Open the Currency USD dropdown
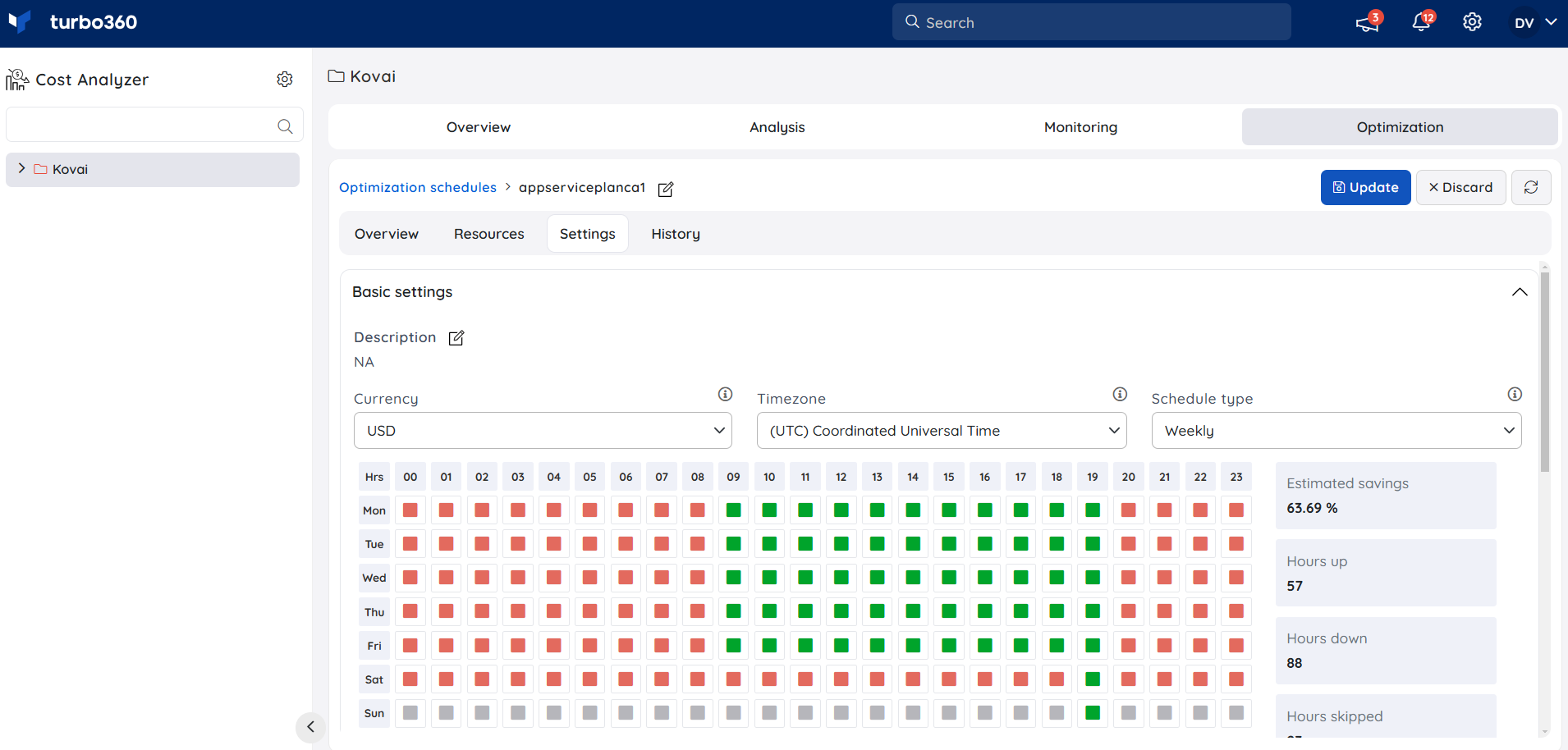This screenshot has width=1568, height=750. pyautogui.click(x=543, y=431)
